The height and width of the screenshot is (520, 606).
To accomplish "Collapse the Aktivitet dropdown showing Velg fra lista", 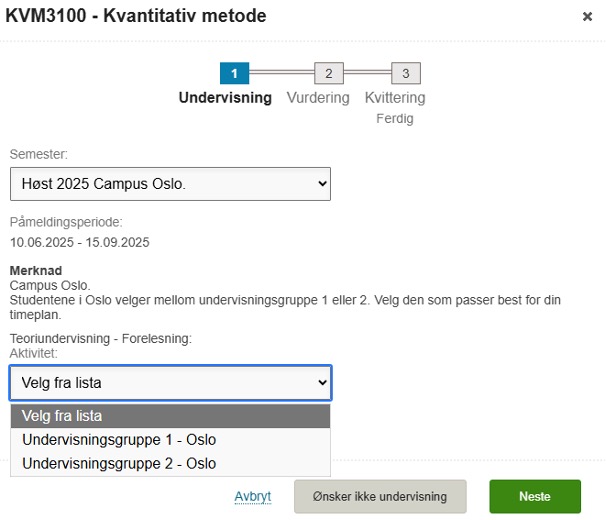I will pos(170,383).
